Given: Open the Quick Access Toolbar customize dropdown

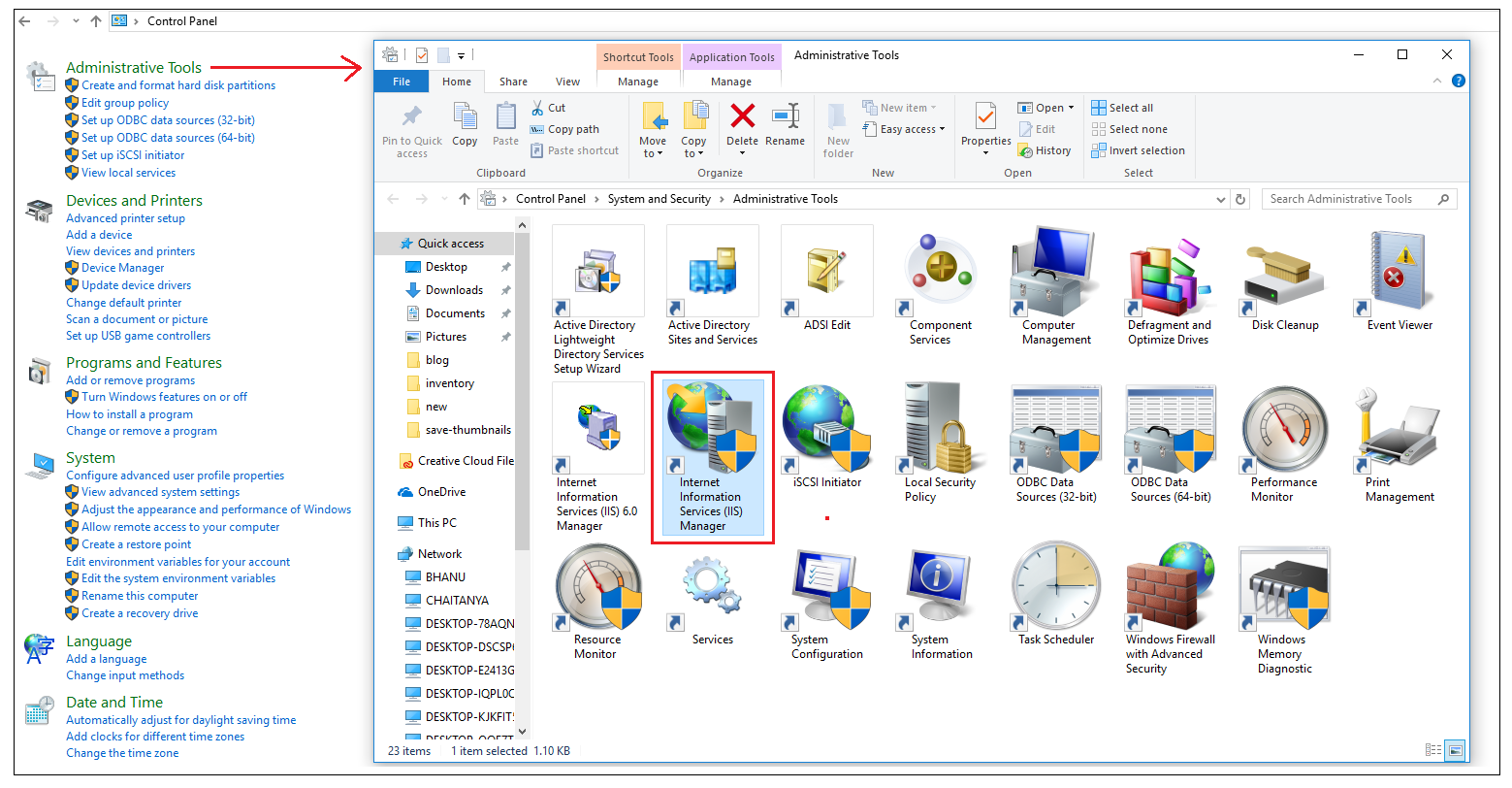Looking at the screenshot, I should 462,56.
